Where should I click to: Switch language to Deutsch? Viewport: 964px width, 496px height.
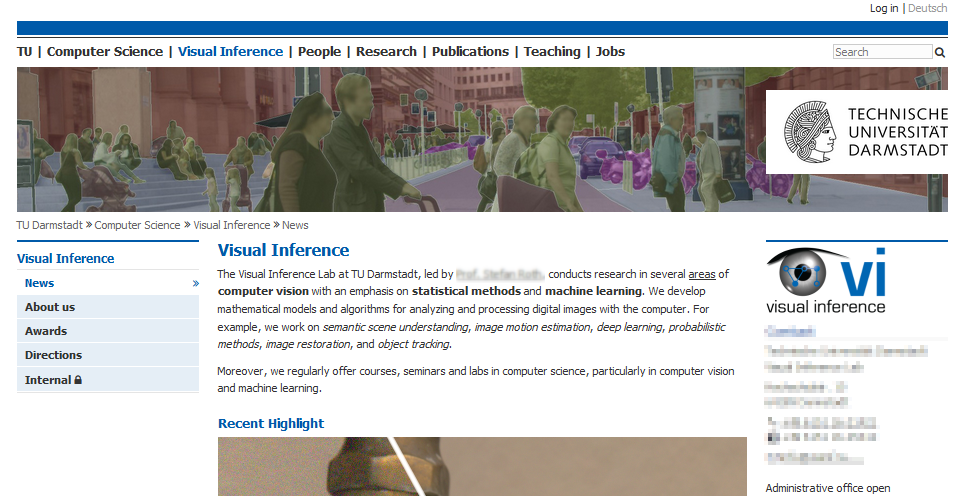tap(927, 8)
